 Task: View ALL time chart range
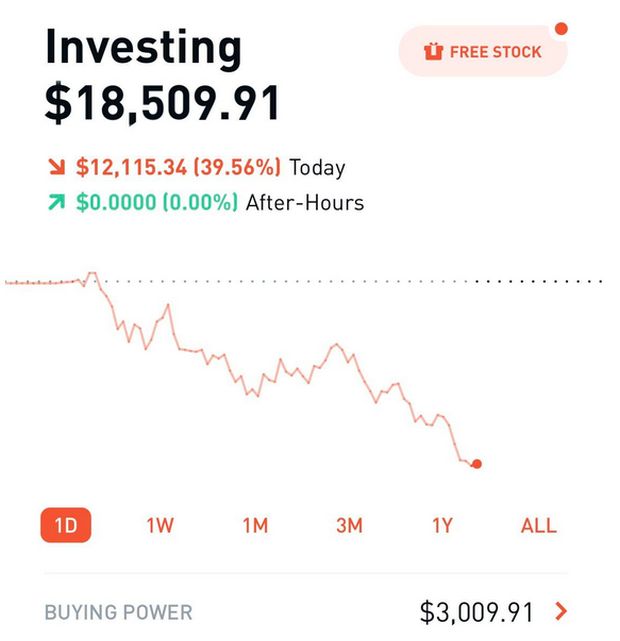pos(539,525)
